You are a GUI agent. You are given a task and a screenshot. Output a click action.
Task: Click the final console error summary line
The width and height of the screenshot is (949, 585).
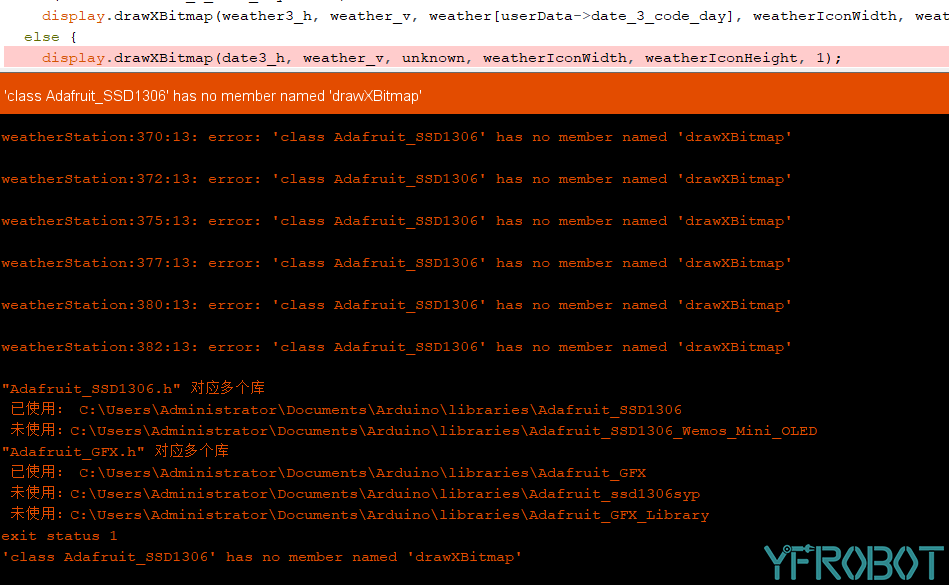pyautogui.click(x=262, y=557)
